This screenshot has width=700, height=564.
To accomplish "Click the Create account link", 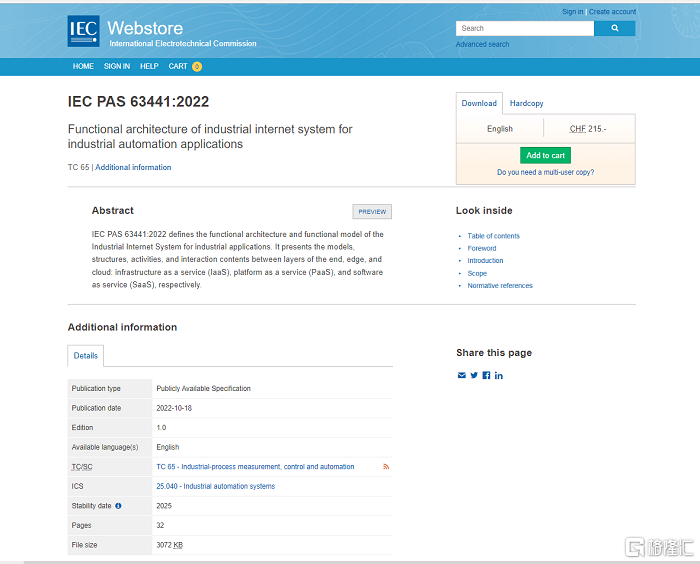I will click(612, 12).
